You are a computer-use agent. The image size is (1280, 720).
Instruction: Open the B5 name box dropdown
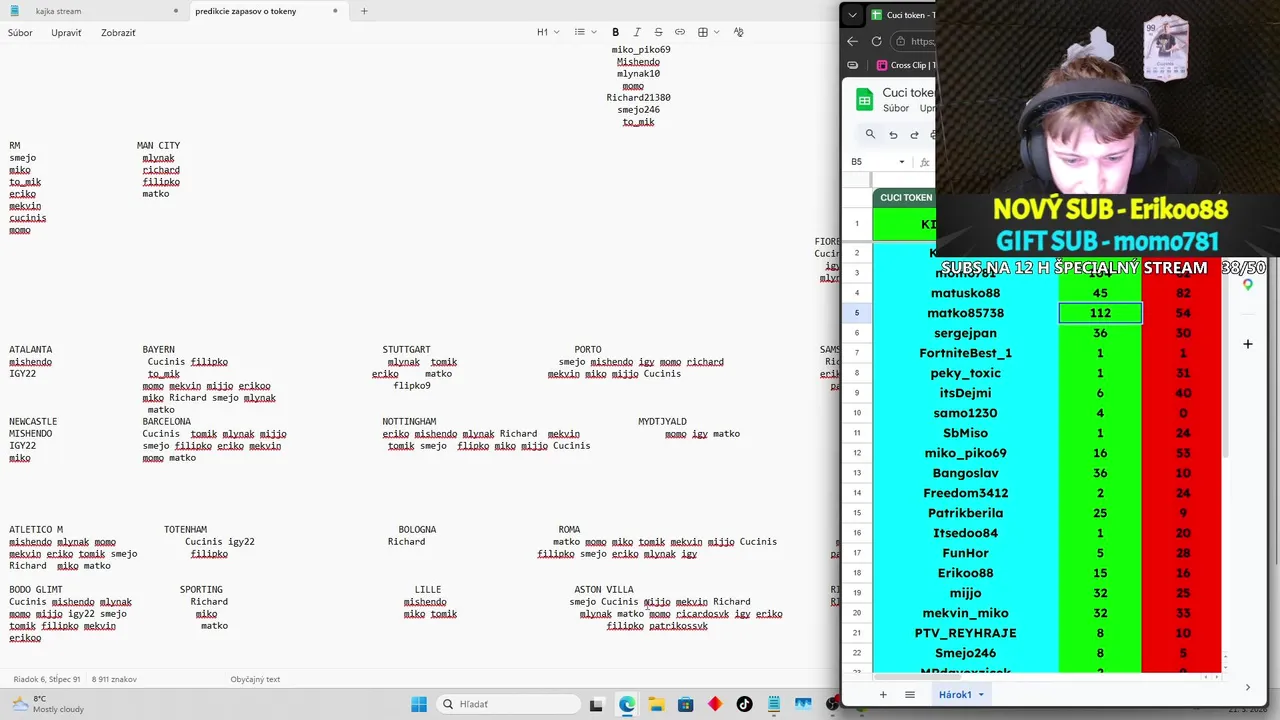coord(901,162)
